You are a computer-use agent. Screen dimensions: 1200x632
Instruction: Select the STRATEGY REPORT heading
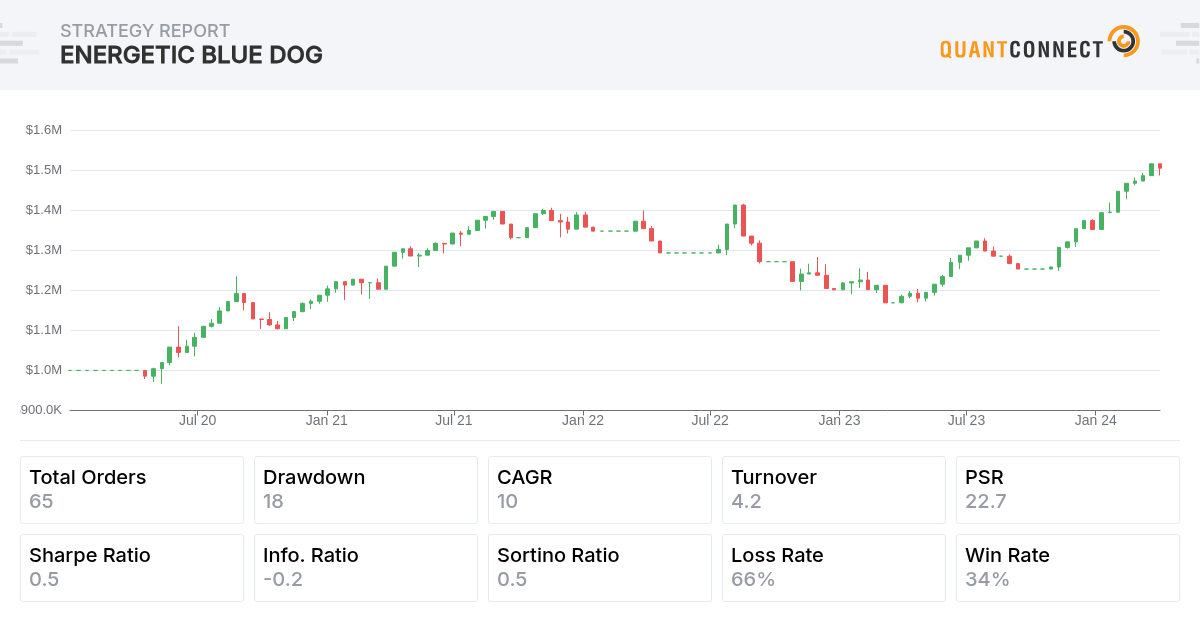point(145,31)
